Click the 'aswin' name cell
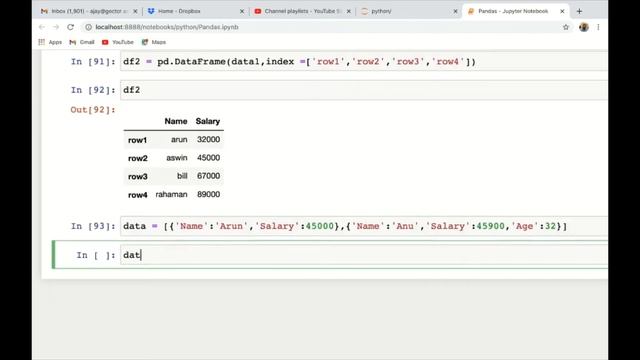 click(177, 158)
